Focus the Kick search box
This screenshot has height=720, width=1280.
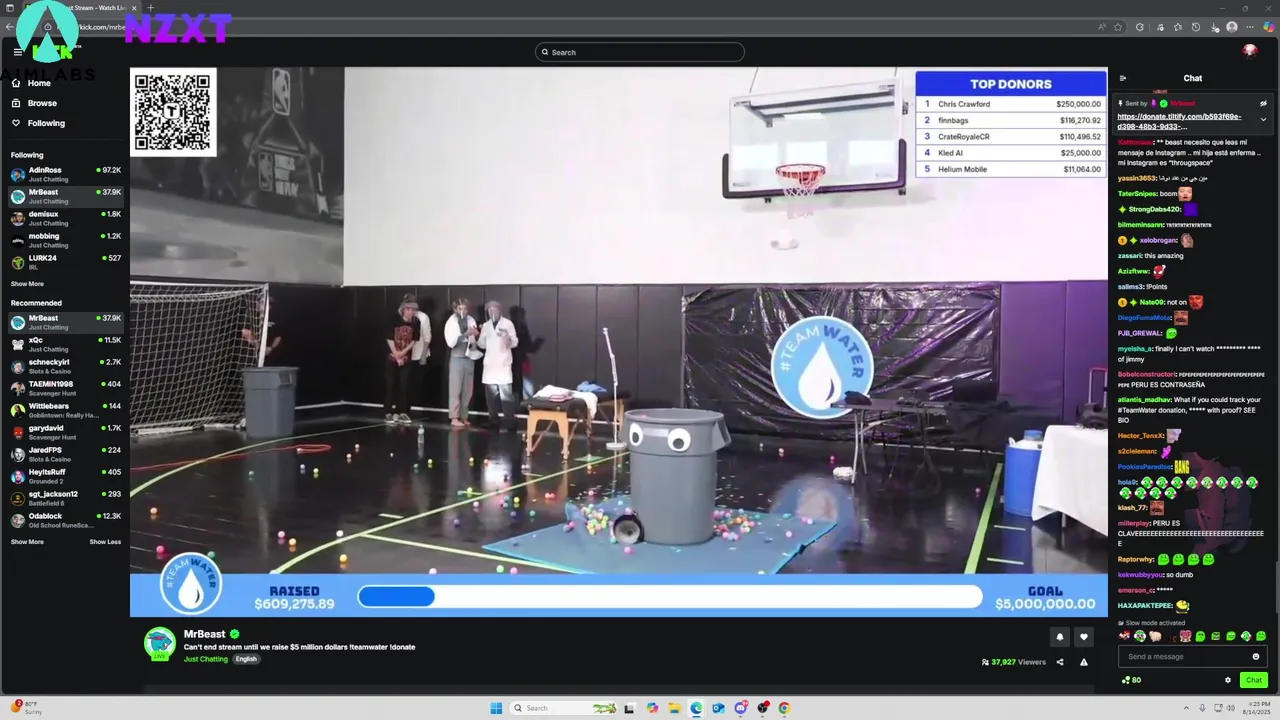[x=640, y=52]
